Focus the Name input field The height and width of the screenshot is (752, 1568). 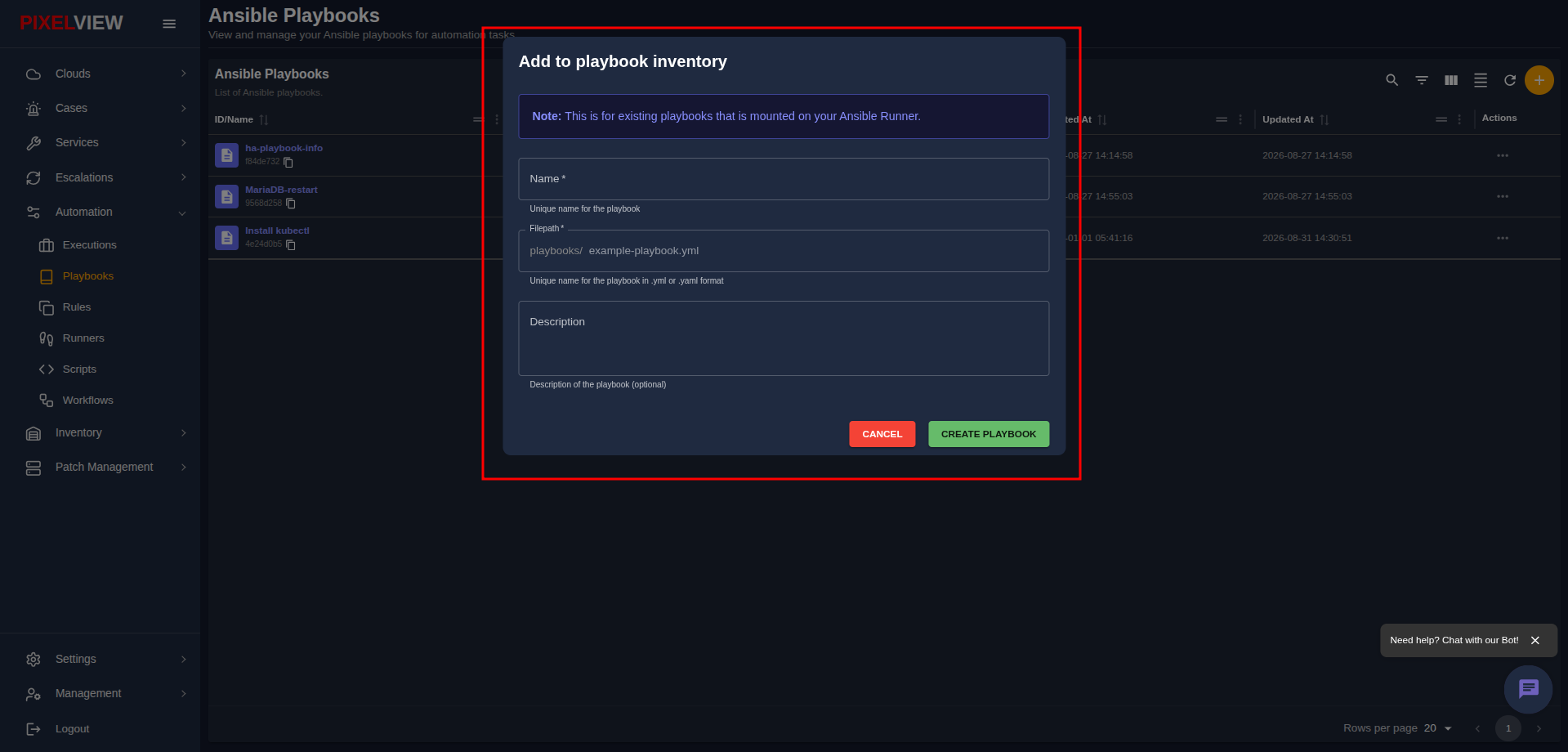784,179
